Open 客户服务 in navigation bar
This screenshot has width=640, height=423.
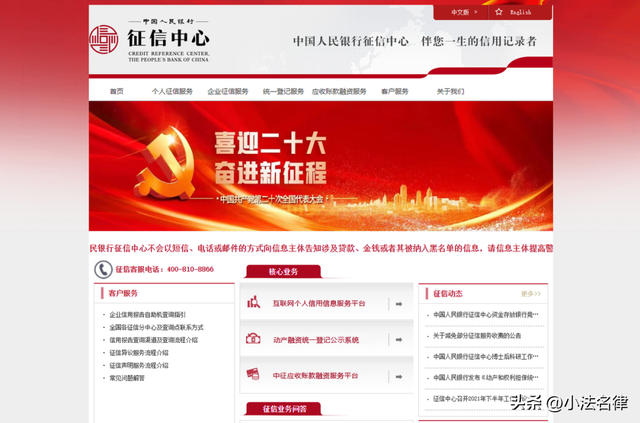(395, 91)
